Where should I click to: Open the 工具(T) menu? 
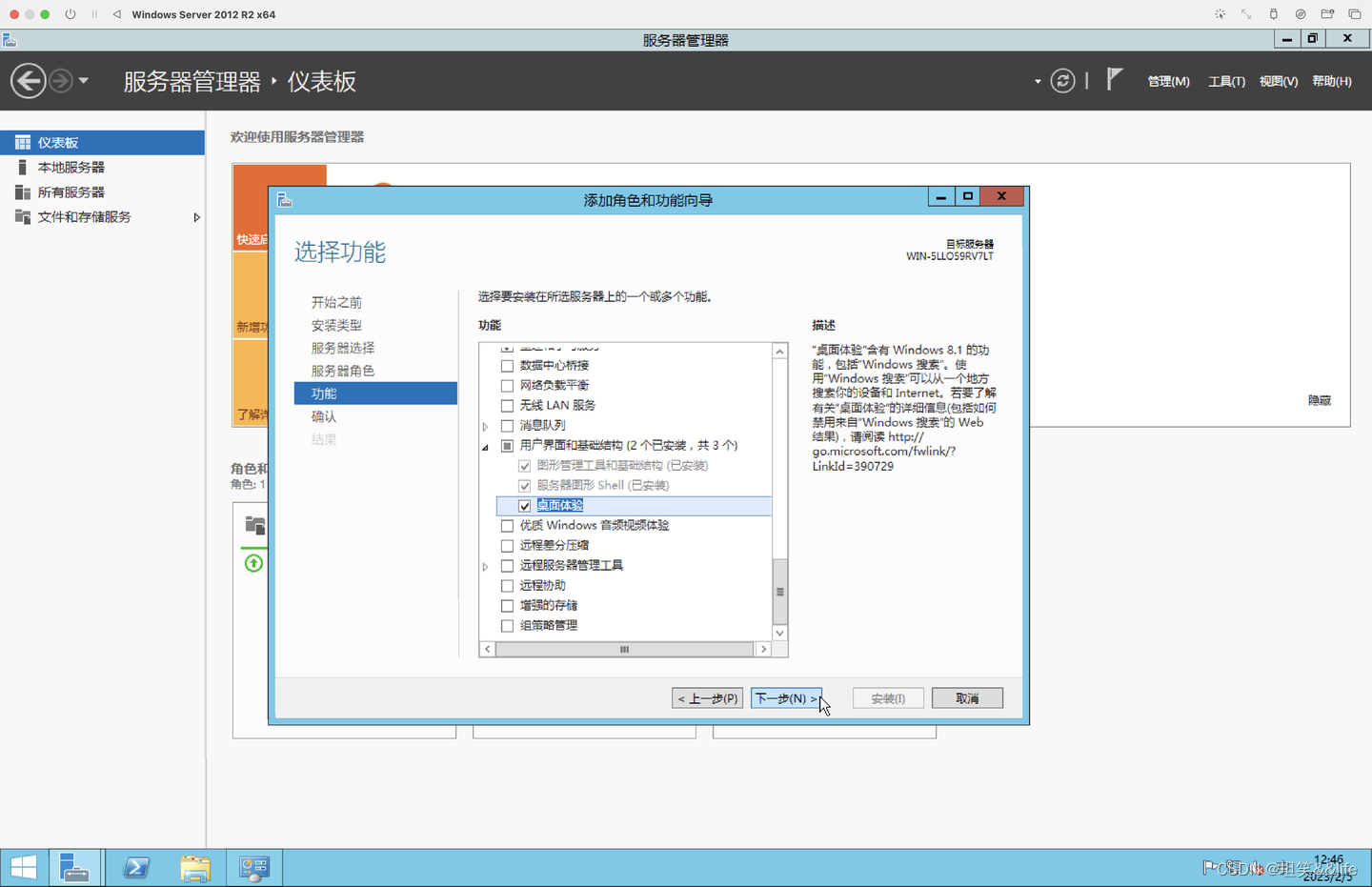[x=1226, y=81]
